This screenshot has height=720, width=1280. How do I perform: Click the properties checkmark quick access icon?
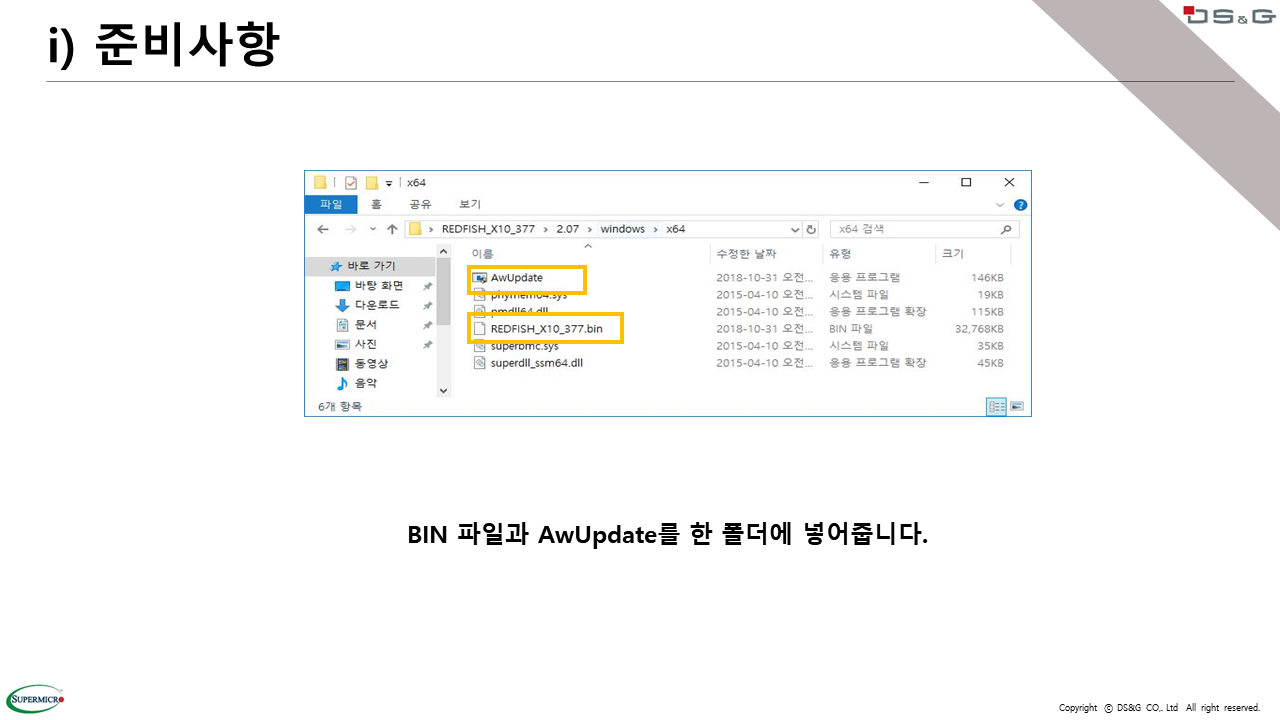(x=351, y=183)
